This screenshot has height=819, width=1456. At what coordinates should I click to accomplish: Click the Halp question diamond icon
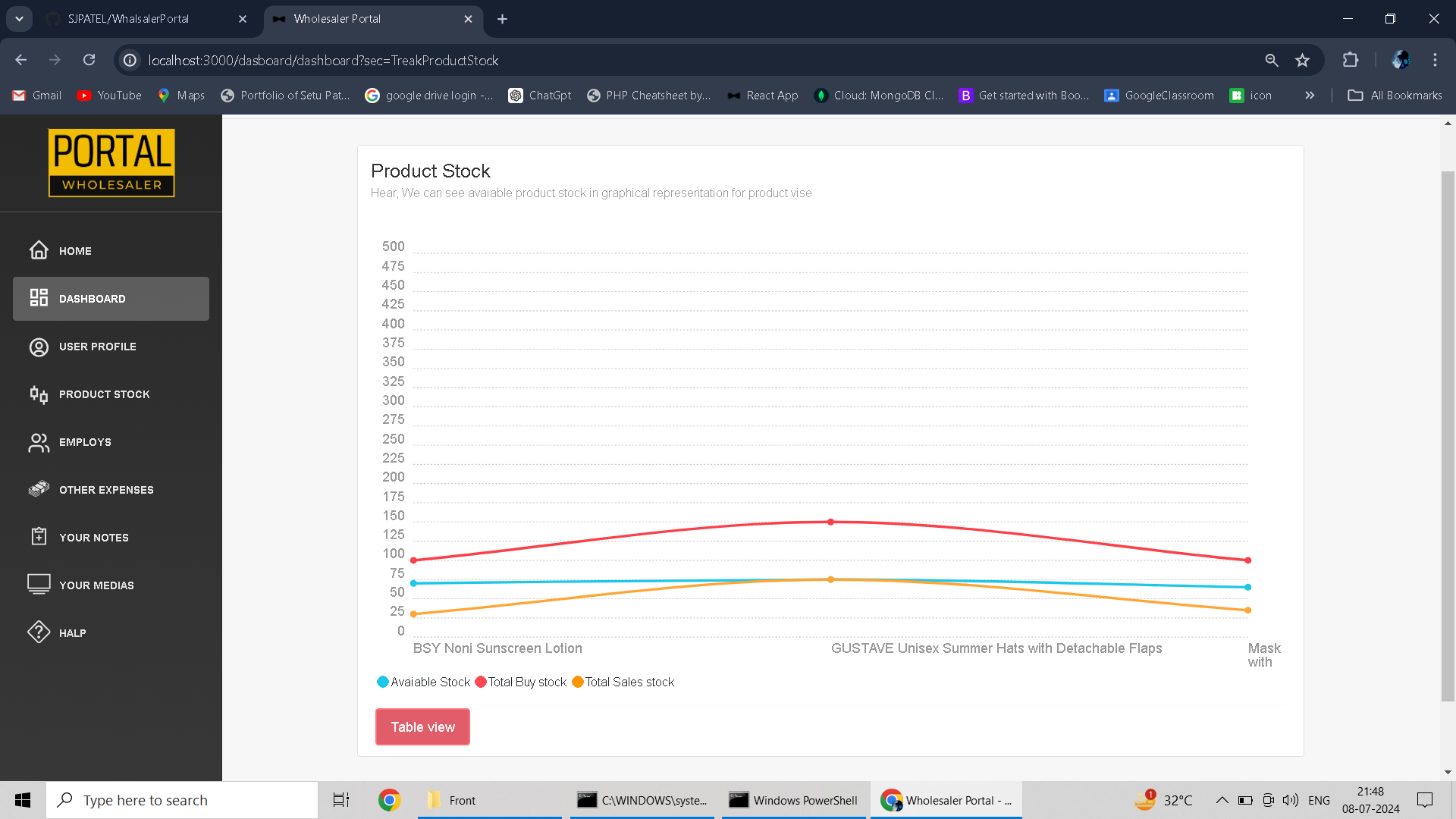point(39,632)
